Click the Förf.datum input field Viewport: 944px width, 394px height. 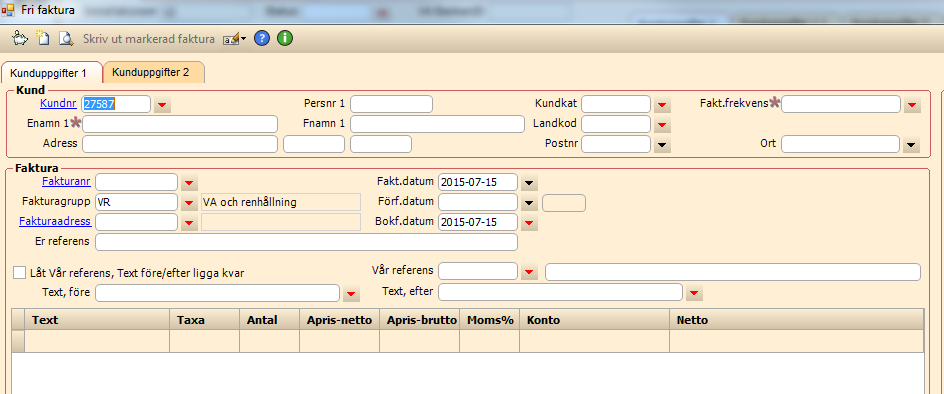point(478,202)
